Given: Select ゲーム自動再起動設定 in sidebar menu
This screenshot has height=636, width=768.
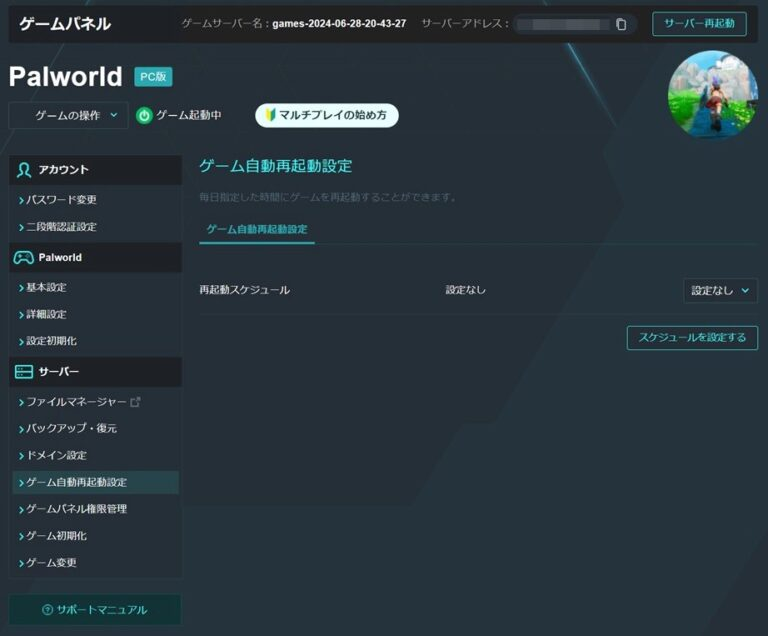Looking at the screenshot, I should click(96, 483).
